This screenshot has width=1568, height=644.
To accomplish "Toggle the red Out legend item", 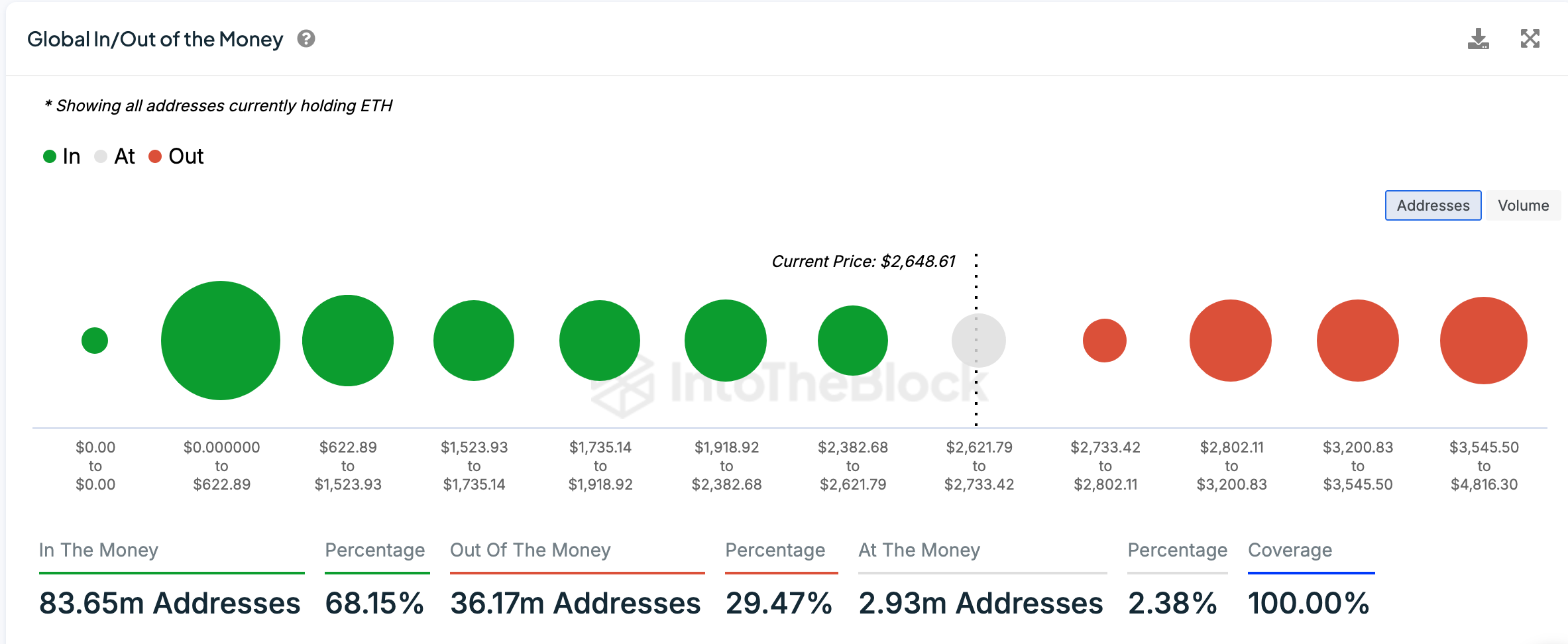I will coord(176,156).
